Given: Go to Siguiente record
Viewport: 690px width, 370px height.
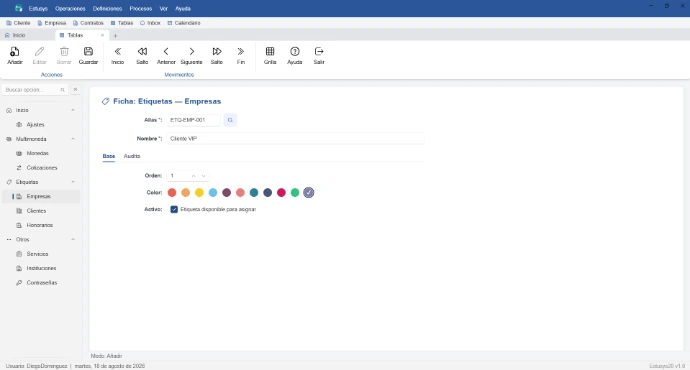Looking at the screenshot, I should pos(191,51).
